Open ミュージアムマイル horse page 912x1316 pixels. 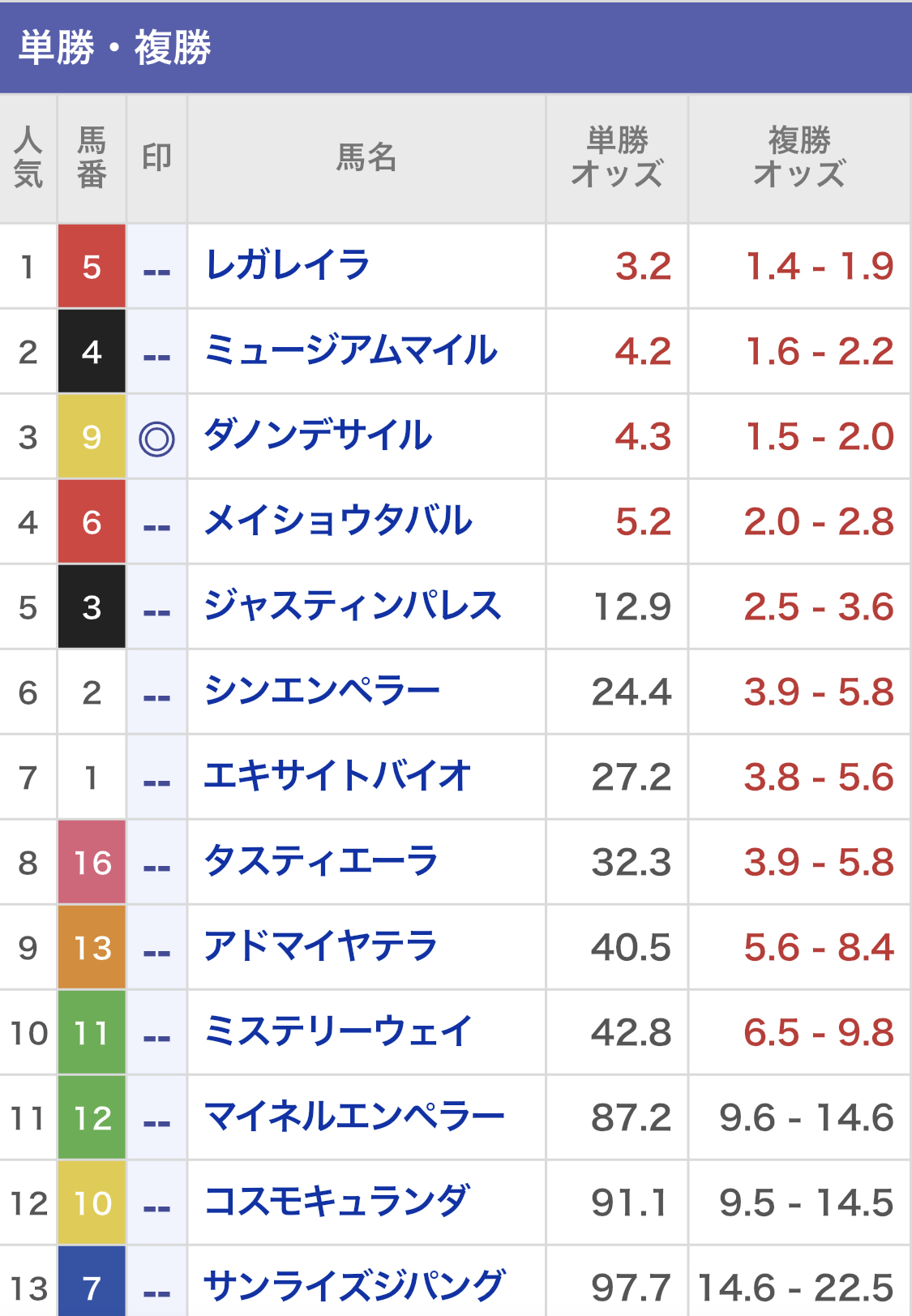tap(350, 351)
